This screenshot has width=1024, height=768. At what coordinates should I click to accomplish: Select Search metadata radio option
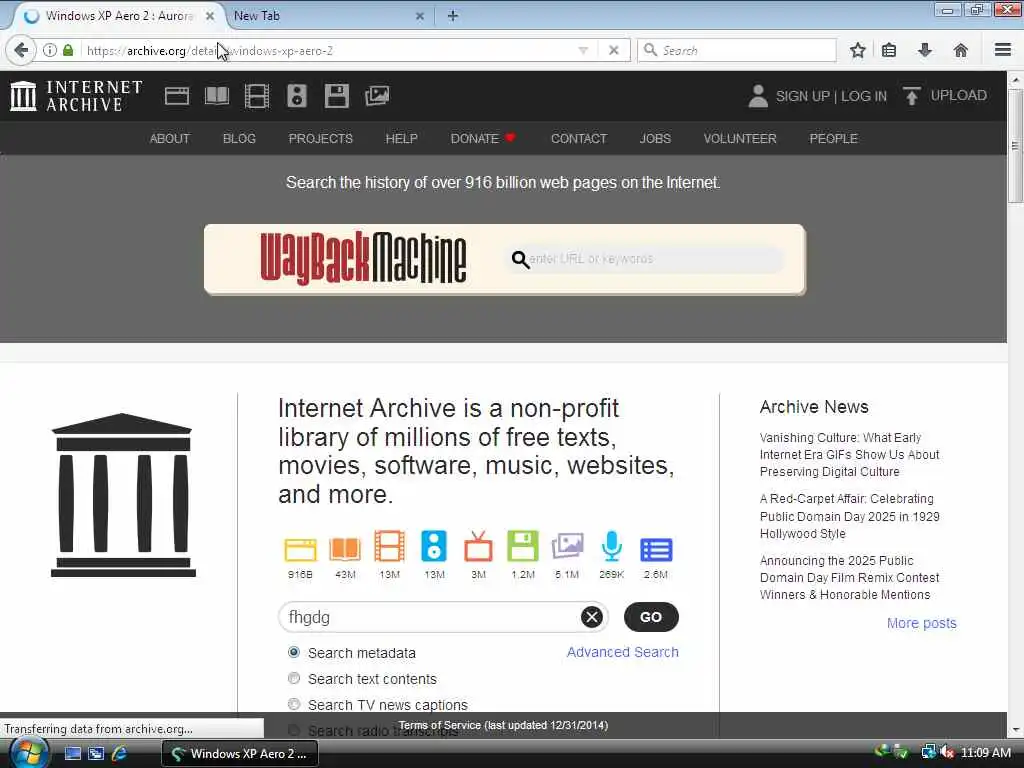294,652
